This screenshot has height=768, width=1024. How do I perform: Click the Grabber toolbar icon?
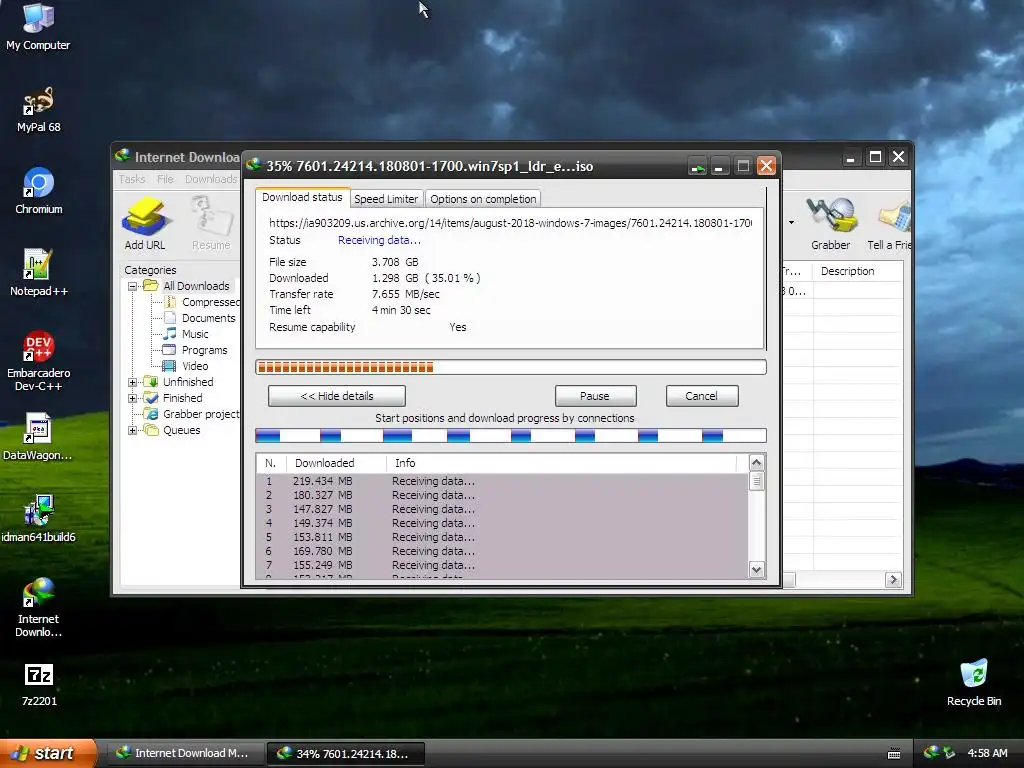pos(830,224)
